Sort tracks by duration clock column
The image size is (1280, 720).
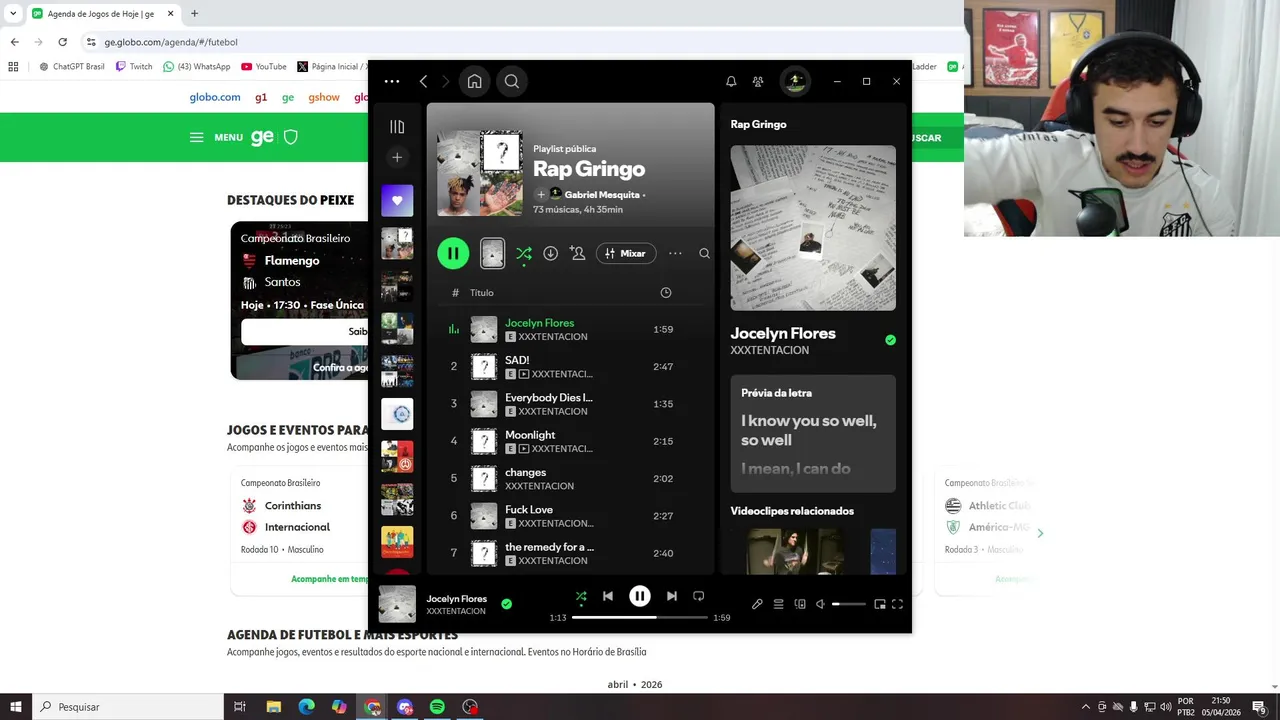[x=666, y=293]
